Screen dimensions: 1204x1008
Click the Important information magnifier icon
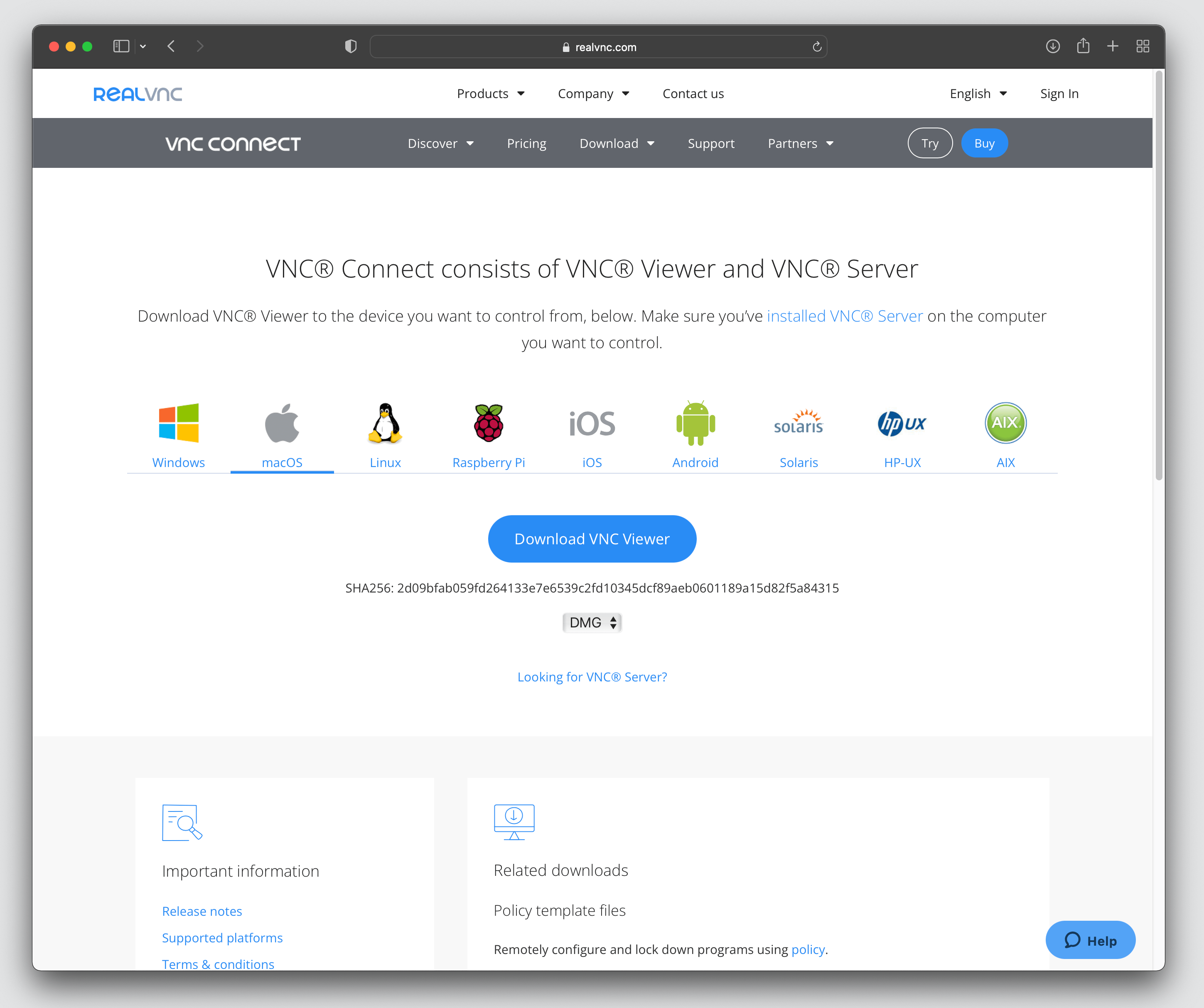pyautogui.click(x=182, y=823)
